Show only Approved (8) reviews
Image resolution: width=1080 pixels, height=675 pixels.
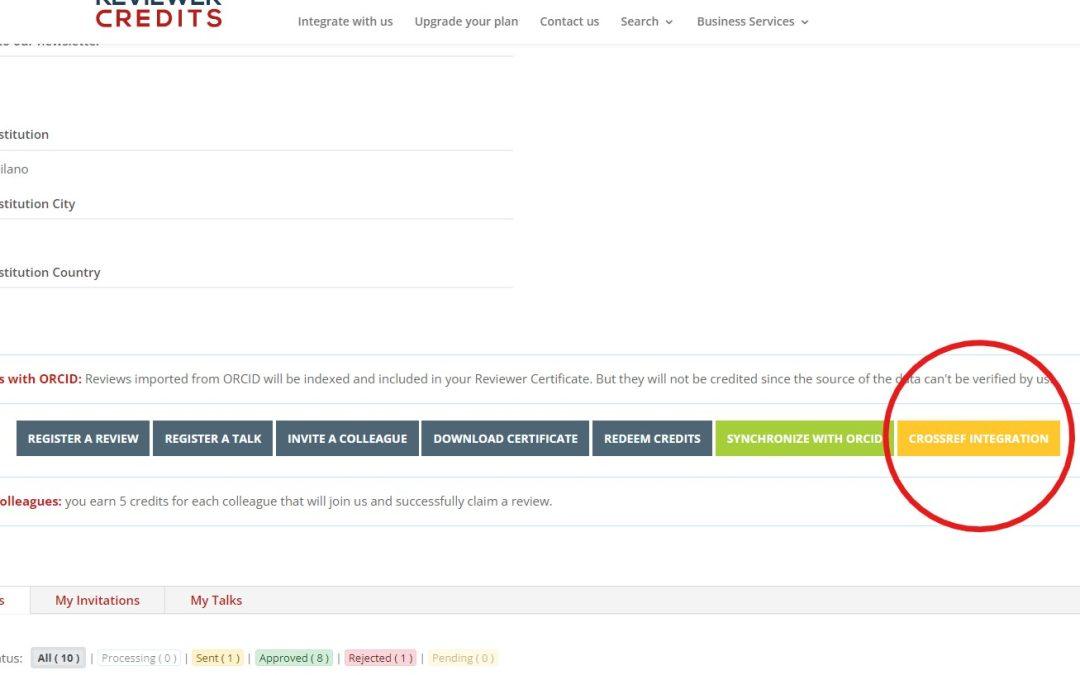(294, 658)
